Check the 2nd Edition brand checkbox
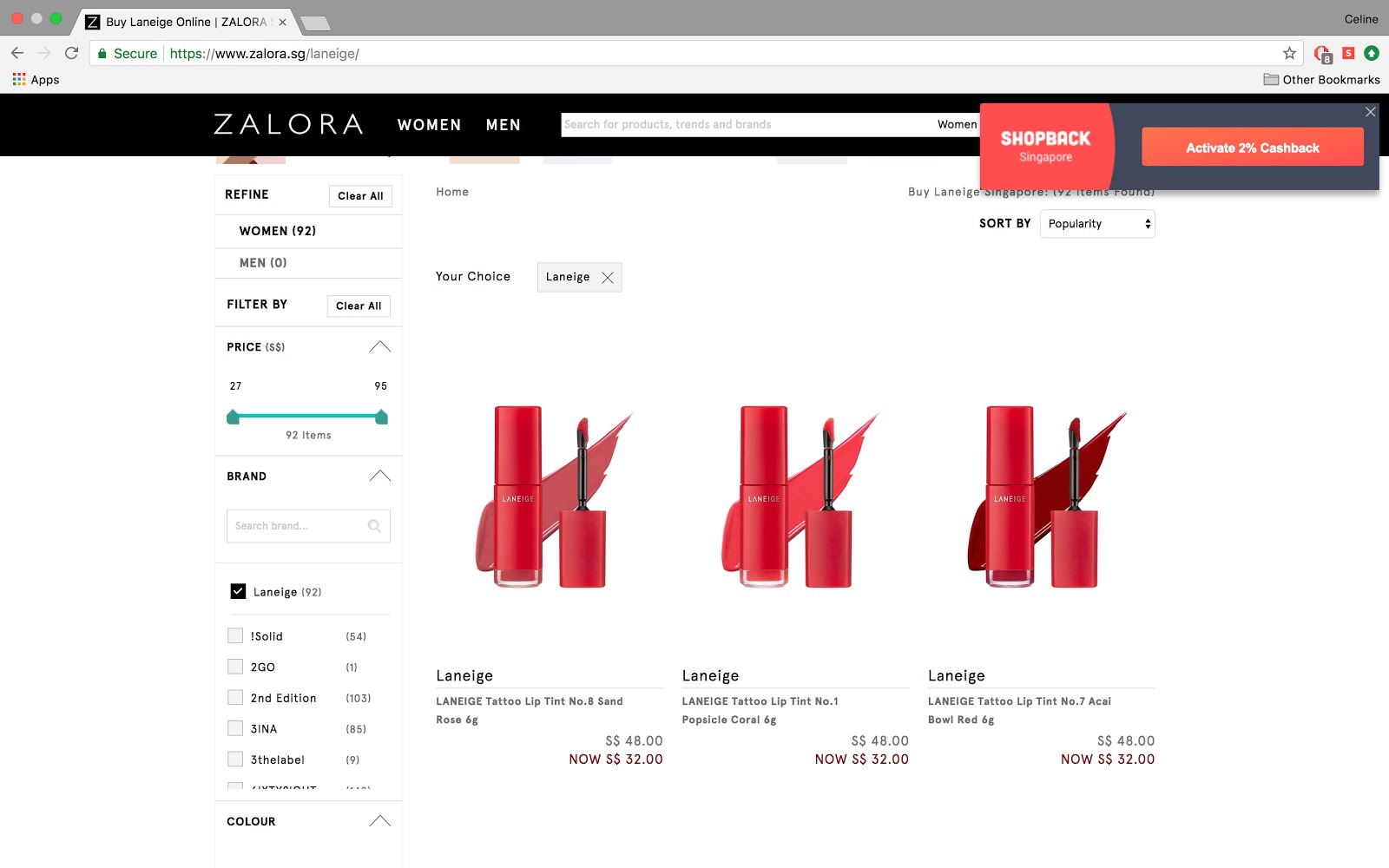1389x868 pixels. pos(235,698)
